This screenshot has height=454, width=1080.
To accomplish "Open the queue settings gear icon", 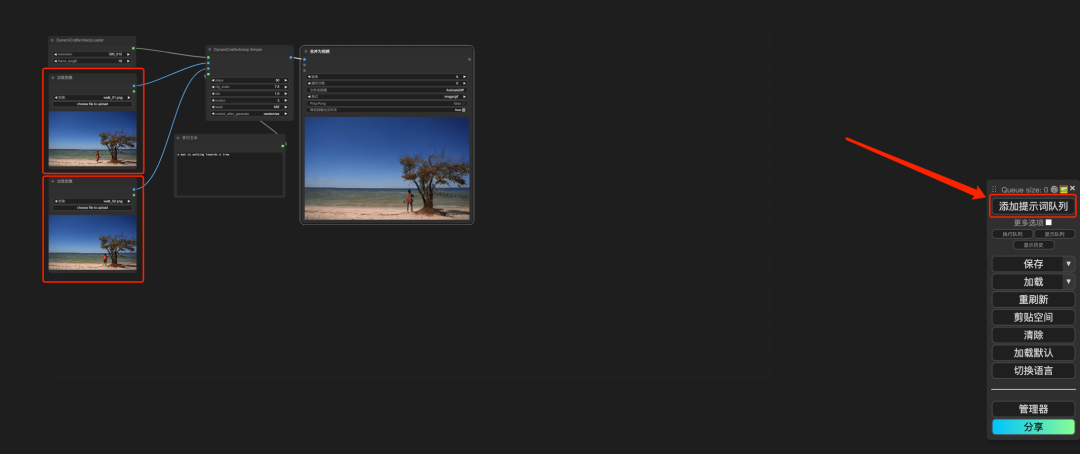I will pos(1054,188).
